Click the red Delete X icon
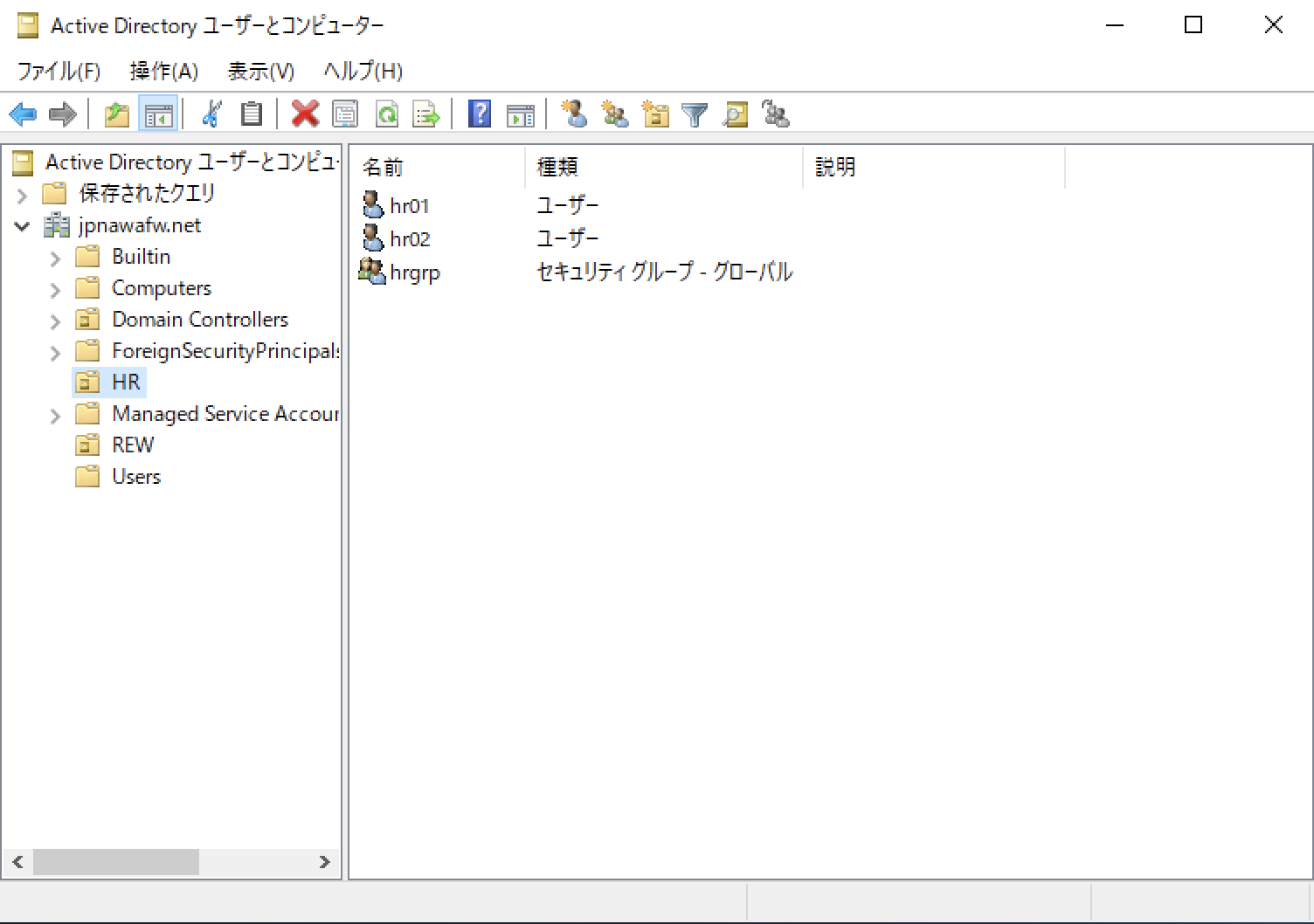The image size is (1314, 924). point(305,114)
